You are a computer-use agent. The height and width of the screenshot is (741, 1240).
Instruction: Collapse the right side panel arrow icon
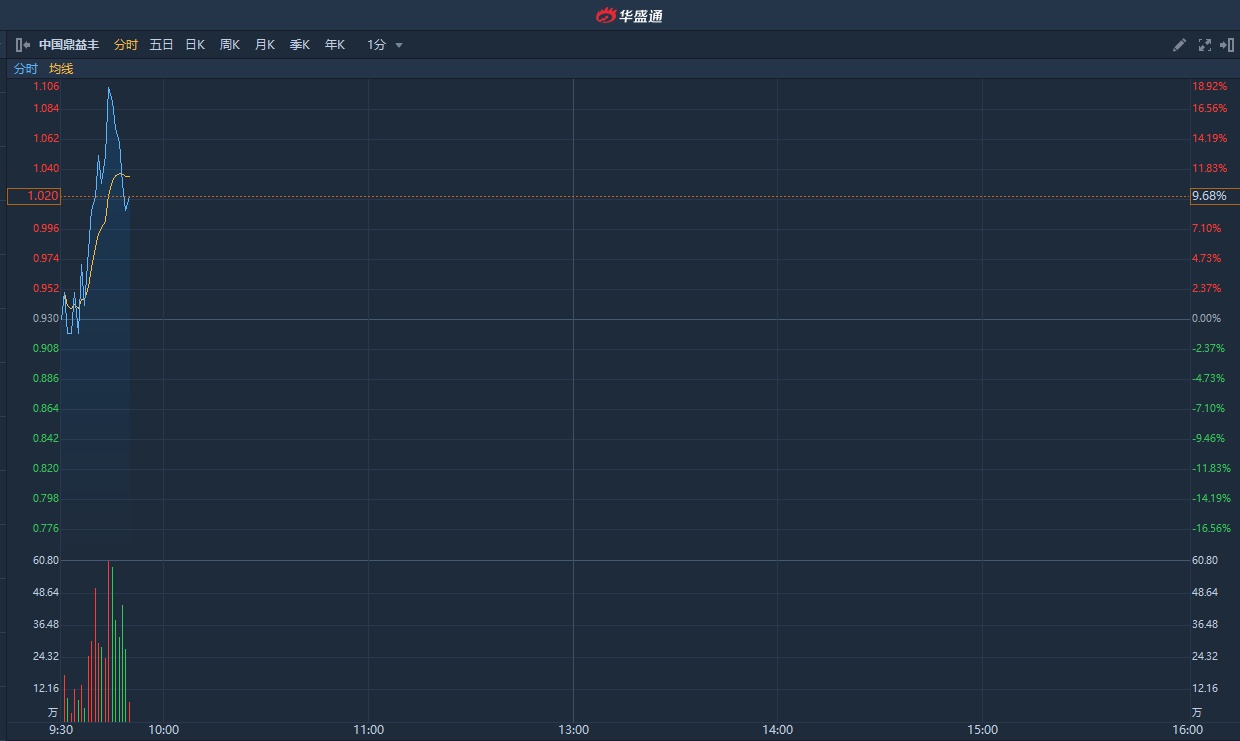tap(1227, 45)
